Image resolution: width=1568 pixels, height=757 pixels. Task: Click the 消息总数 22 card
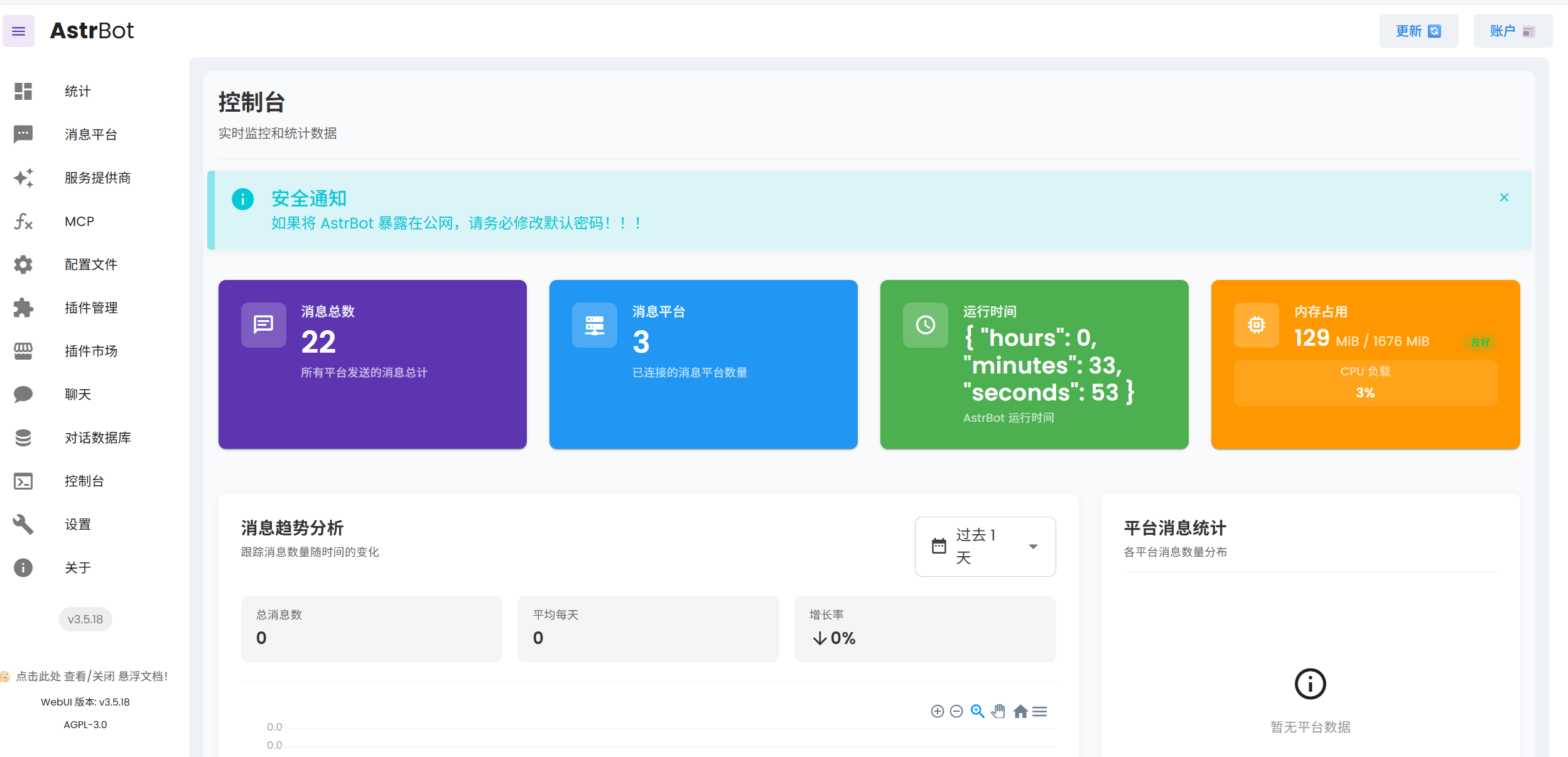tap(372, 364)
